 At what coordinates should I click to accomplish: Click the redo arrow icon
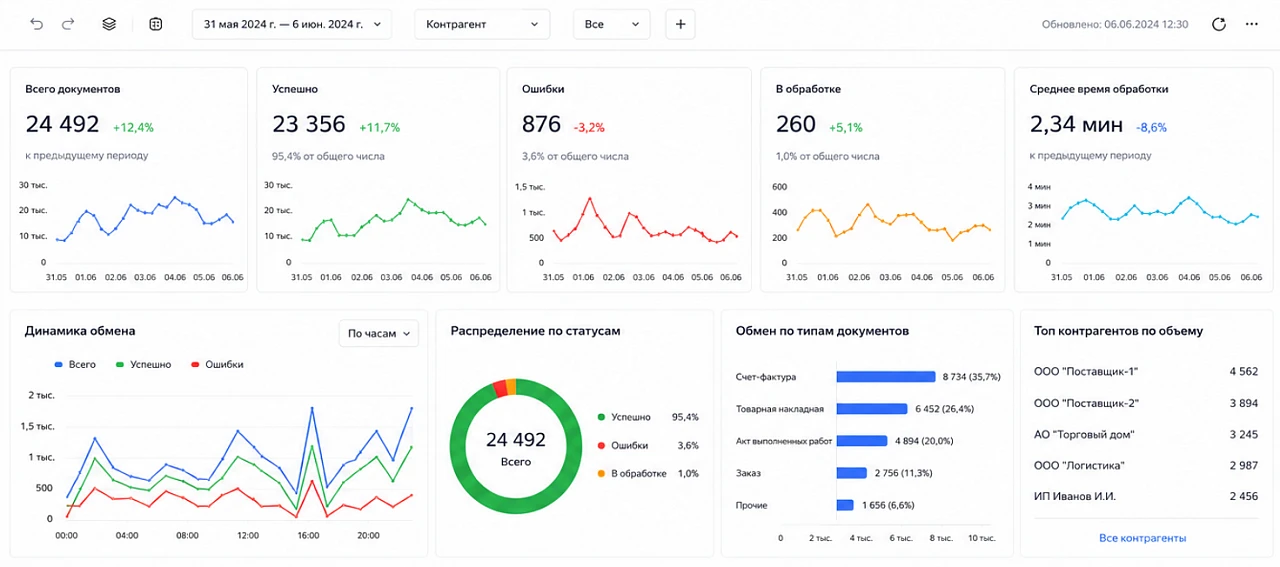pyautogui.click(x=68, y=24)
